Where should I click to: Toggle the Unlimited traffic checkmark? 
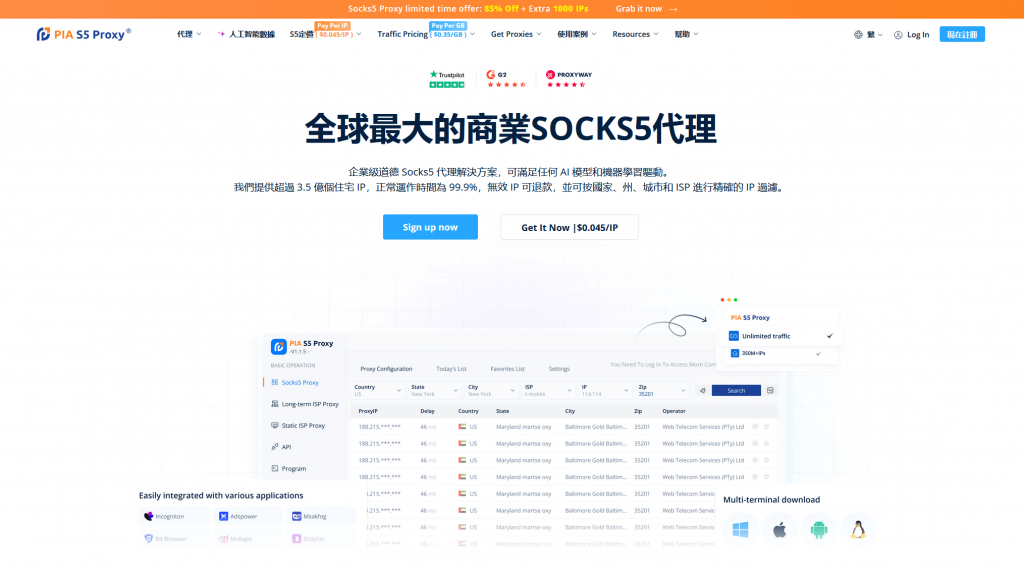pos(830,336)
